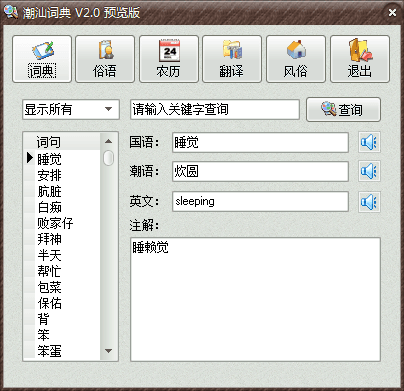The height and width of the screenshot is (391, 404).
Task: Select 笨 in the word list
Action: pyautogui.click(x=67, y=335)
